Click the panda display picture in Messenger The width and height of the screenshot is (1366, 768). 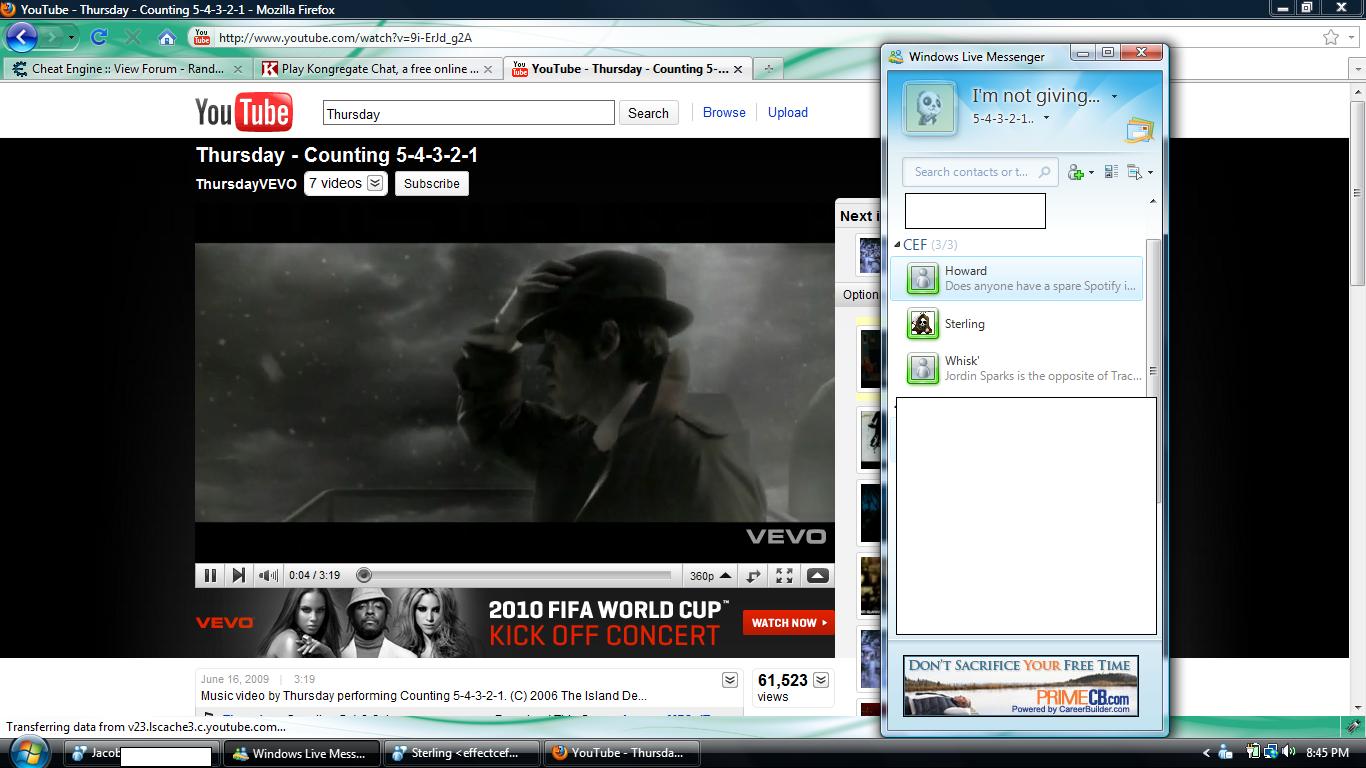[930, 107]
